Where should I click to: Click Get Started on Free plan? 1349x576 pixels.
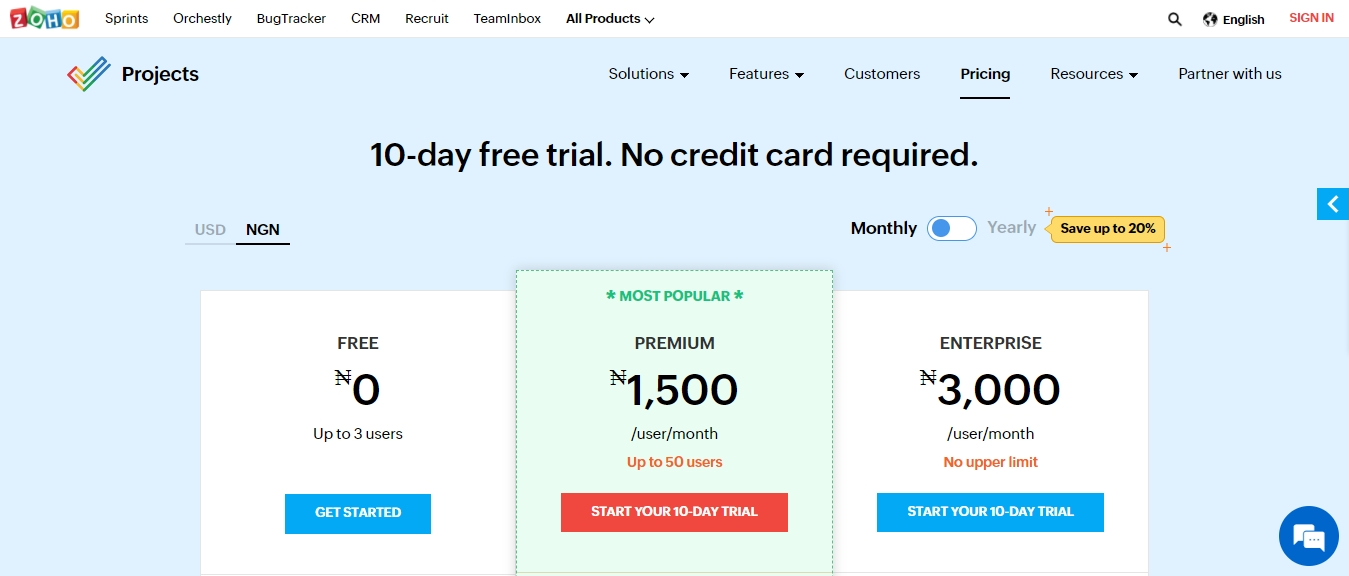[358, 513]
